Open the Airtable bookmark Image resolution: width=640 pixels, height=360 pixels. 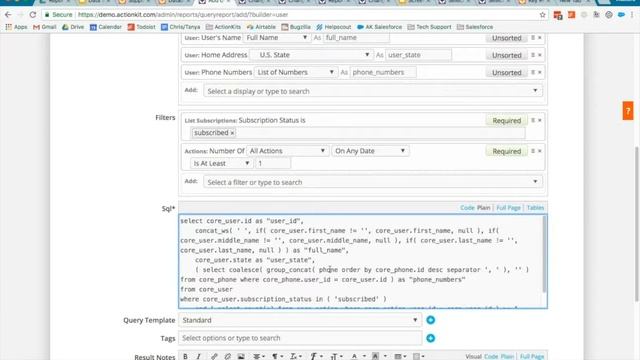[x=261, y=27]
